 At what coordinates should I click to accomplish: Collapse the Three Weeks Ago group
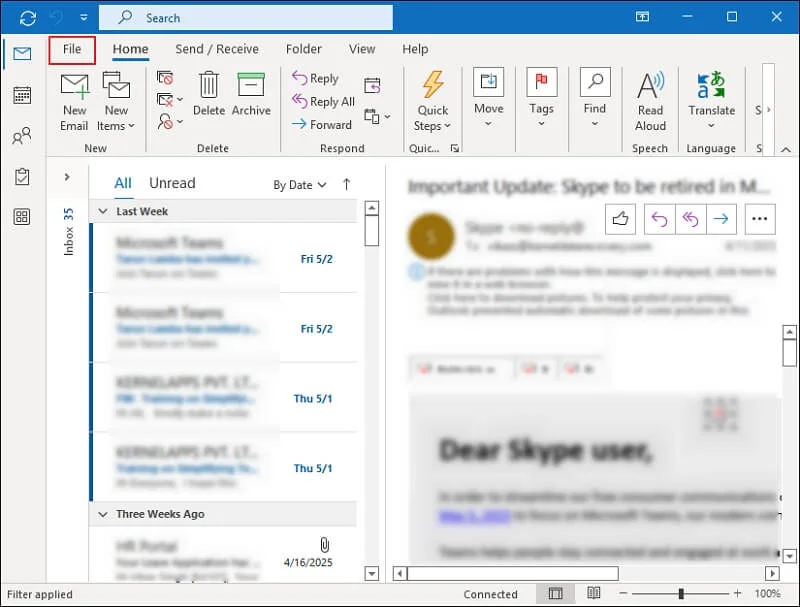tap(103, 514)
